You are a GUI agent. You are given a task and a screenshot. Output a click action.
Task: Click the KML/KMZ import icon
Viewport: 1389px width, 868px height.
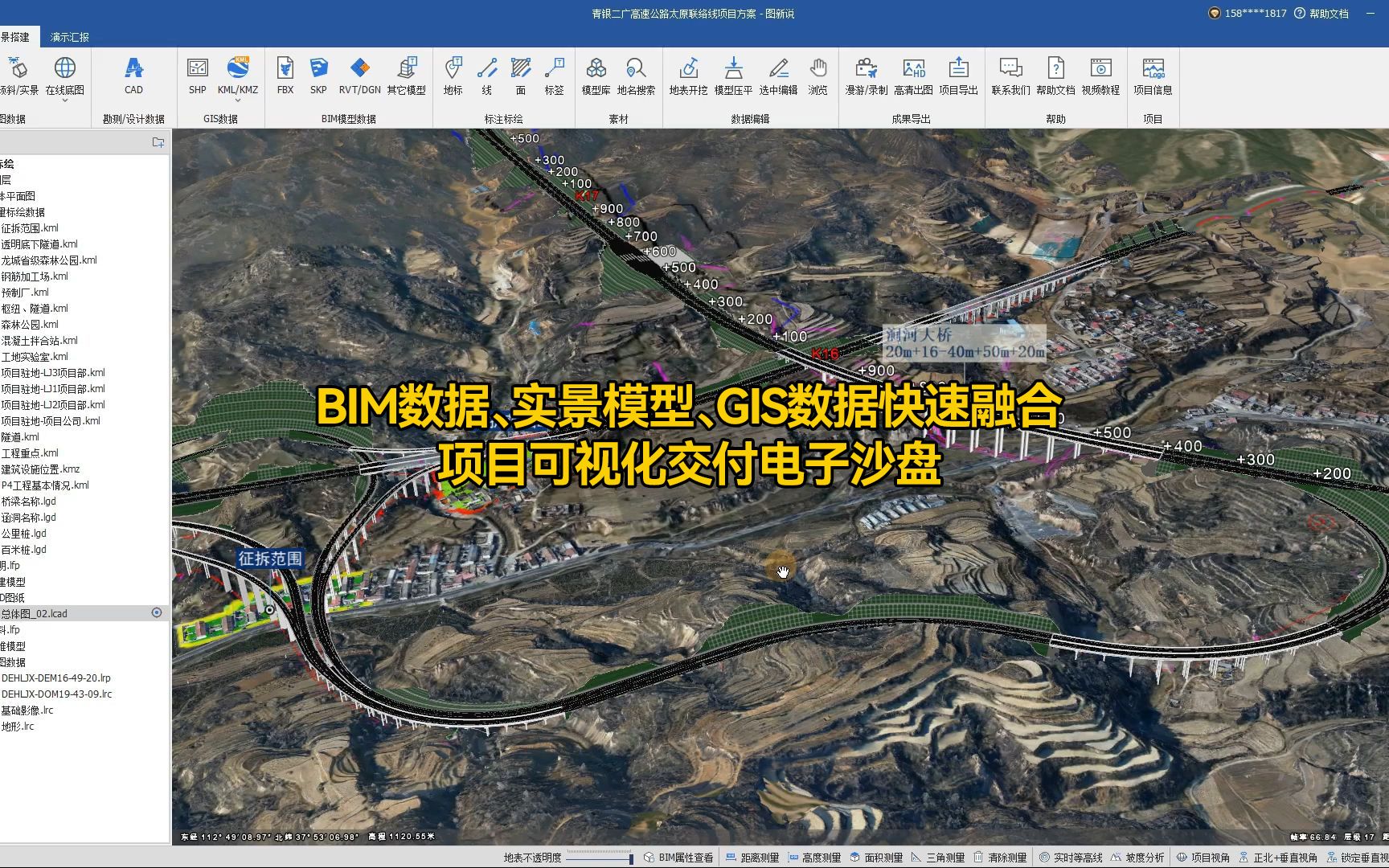click(238, 75)
